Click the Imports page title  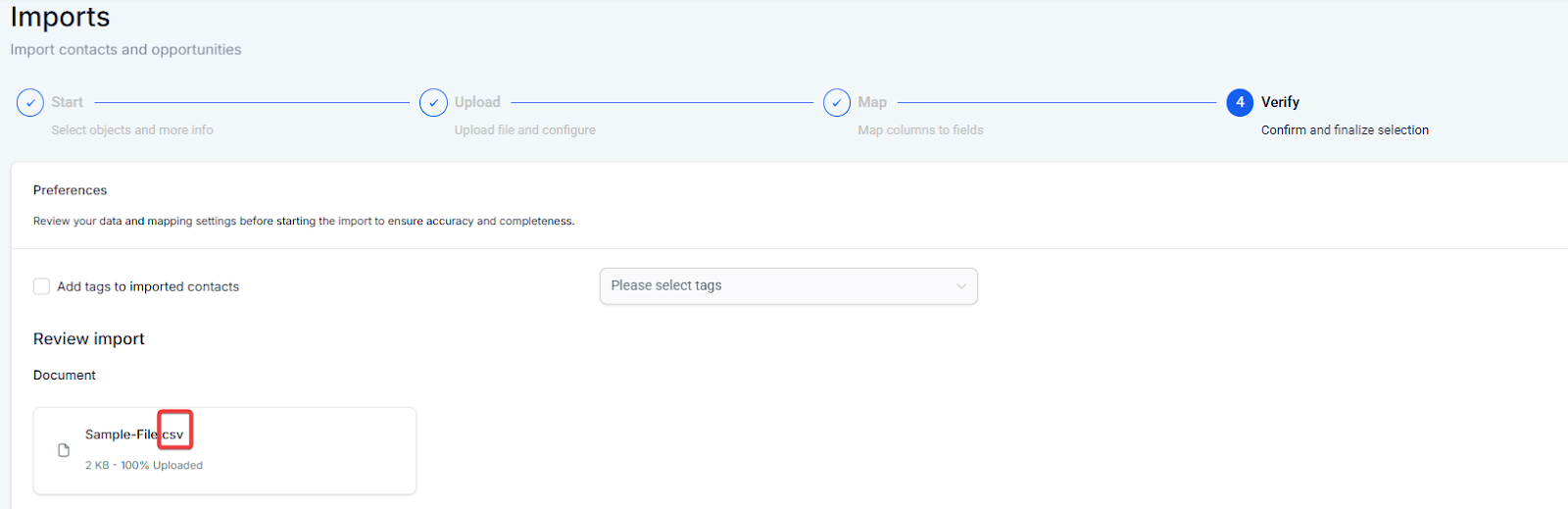(60, 18)
